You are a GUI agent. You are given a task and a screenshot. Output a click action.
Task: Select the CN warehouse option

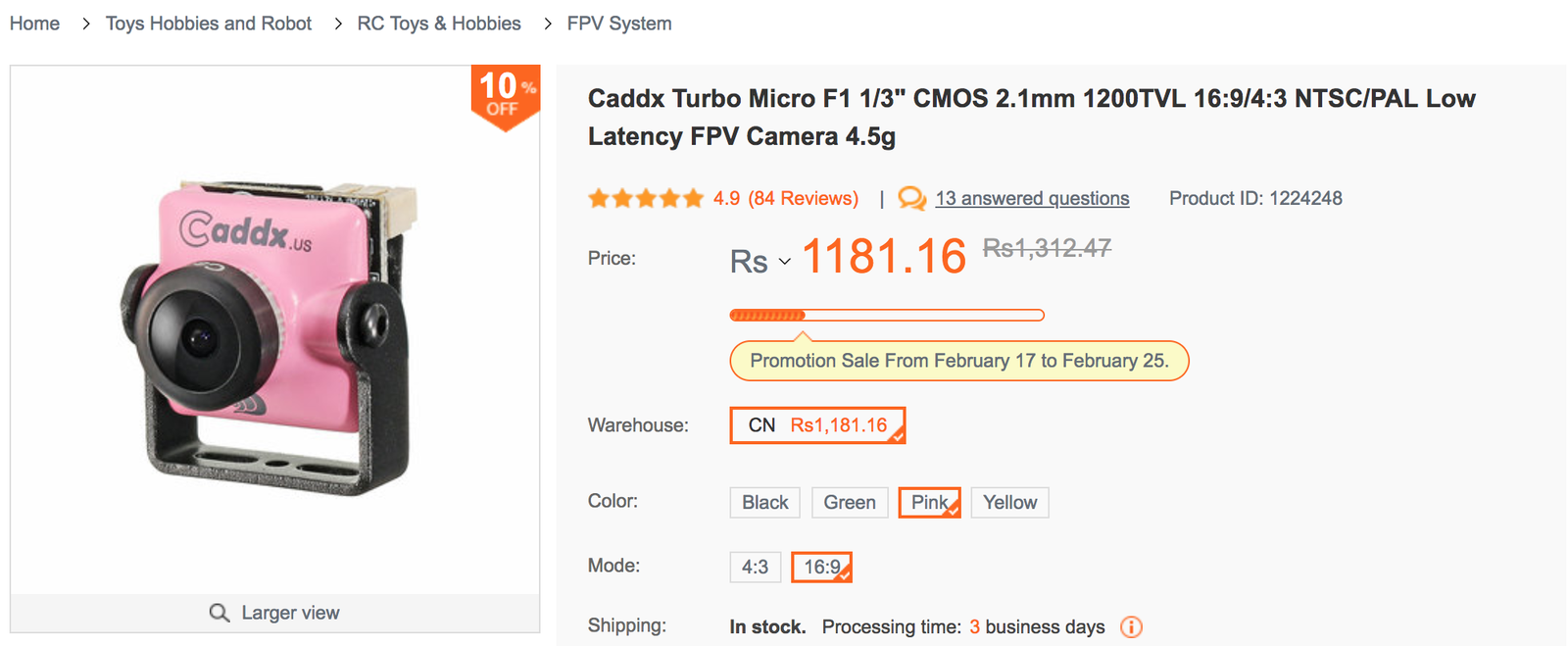(817, 425)
